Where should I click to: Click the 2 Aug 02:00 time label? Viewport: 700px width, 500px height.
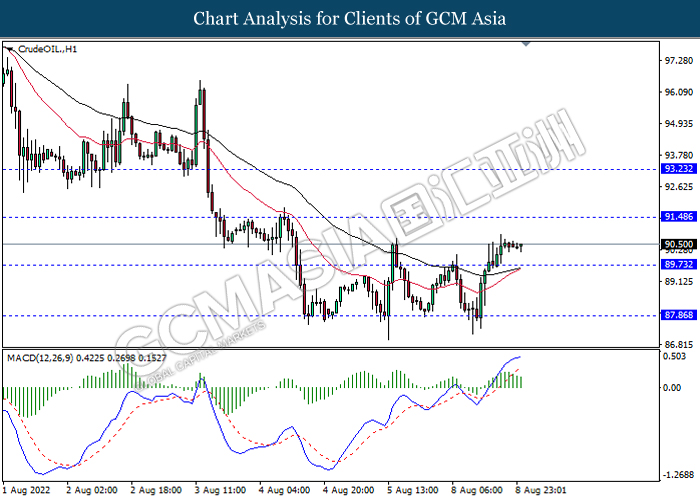pyautogui.click(x=92, y=490)
